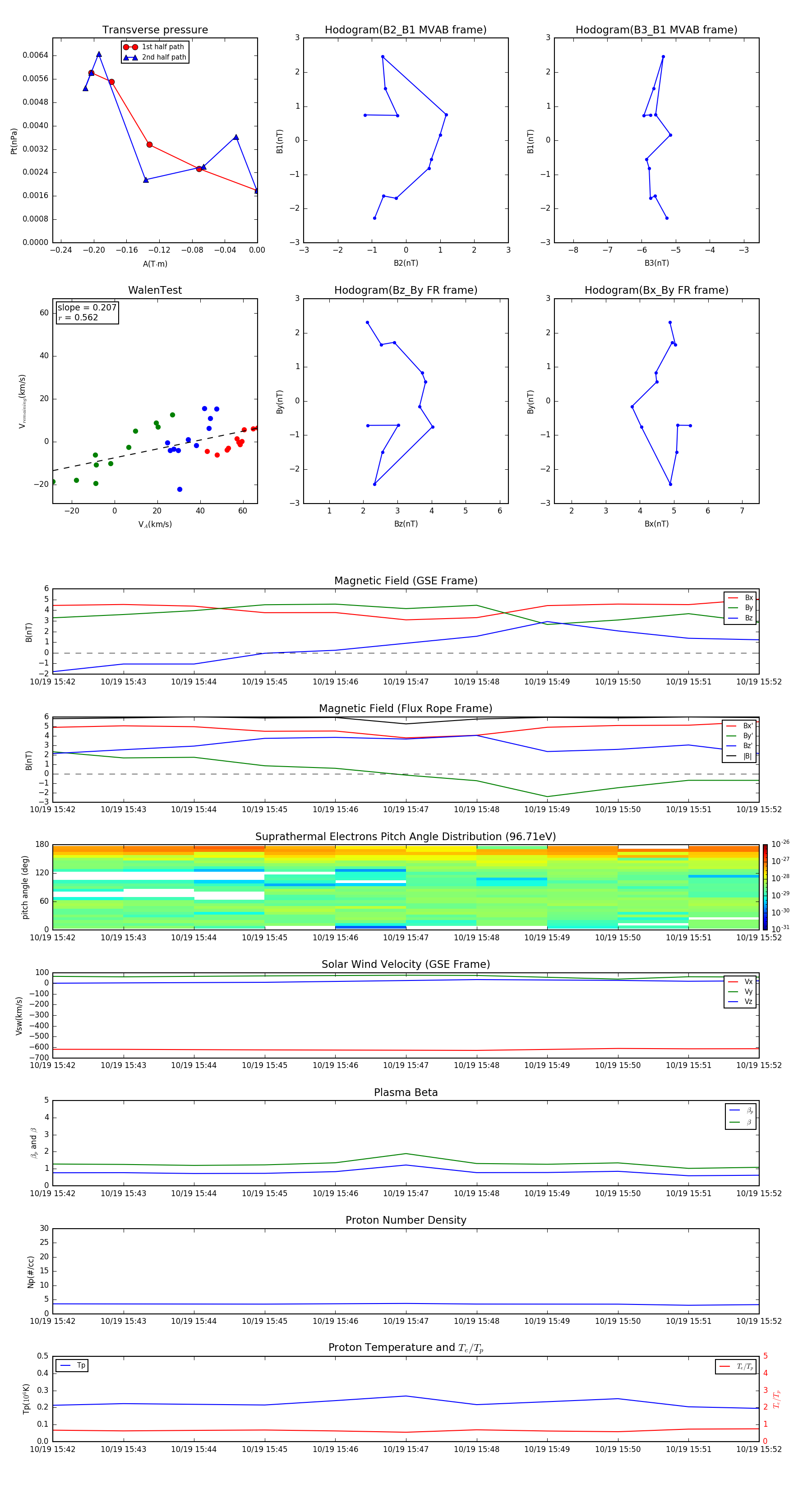The width and height of the screenshot is (812, 1489).
Task: Click the 'Hodogram(Bz_By FR frame)' title
Action: click(x=406, y=290)
